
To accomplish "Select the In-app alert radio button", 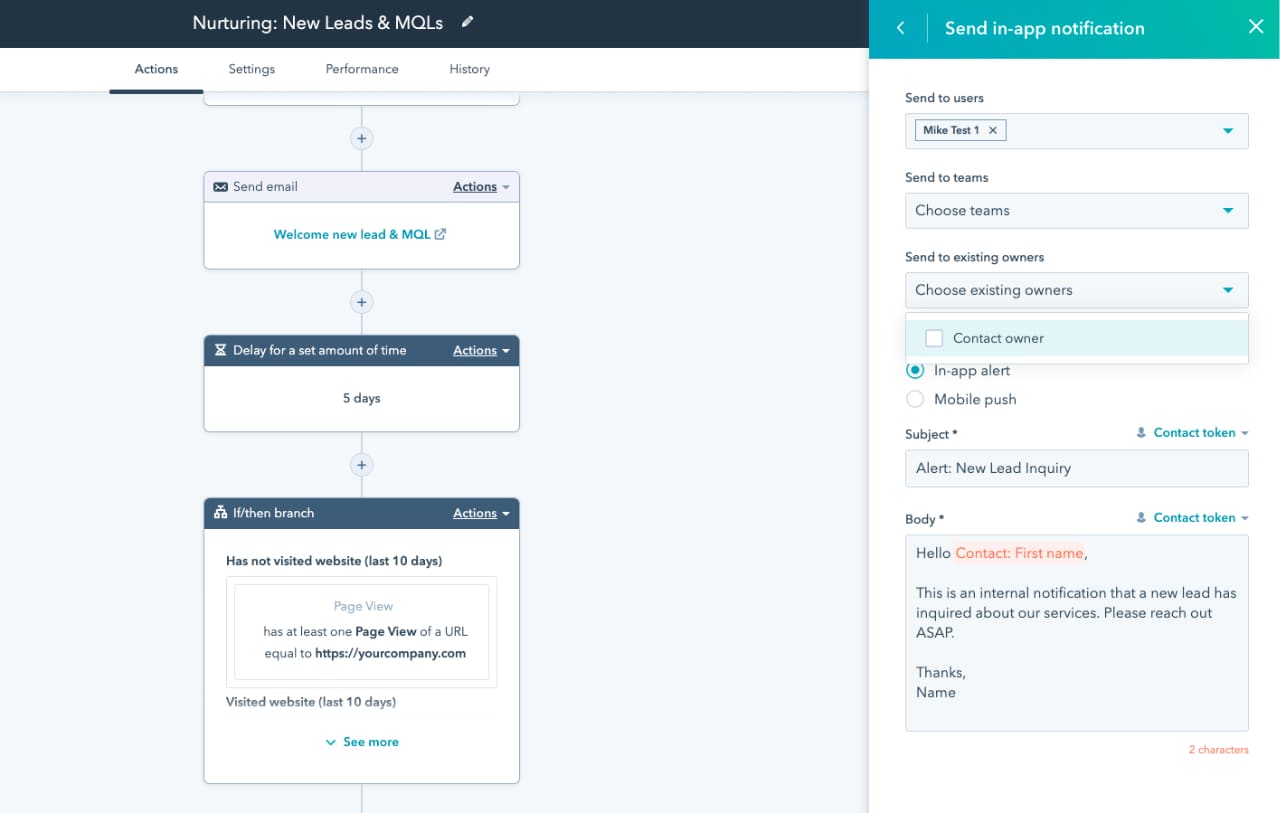I will tap(915, 370).
